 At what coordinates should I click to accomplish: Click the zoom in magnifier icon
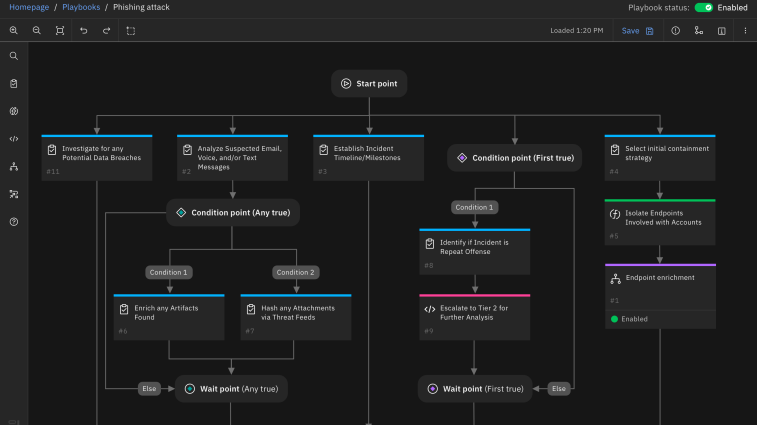[14, 31]
